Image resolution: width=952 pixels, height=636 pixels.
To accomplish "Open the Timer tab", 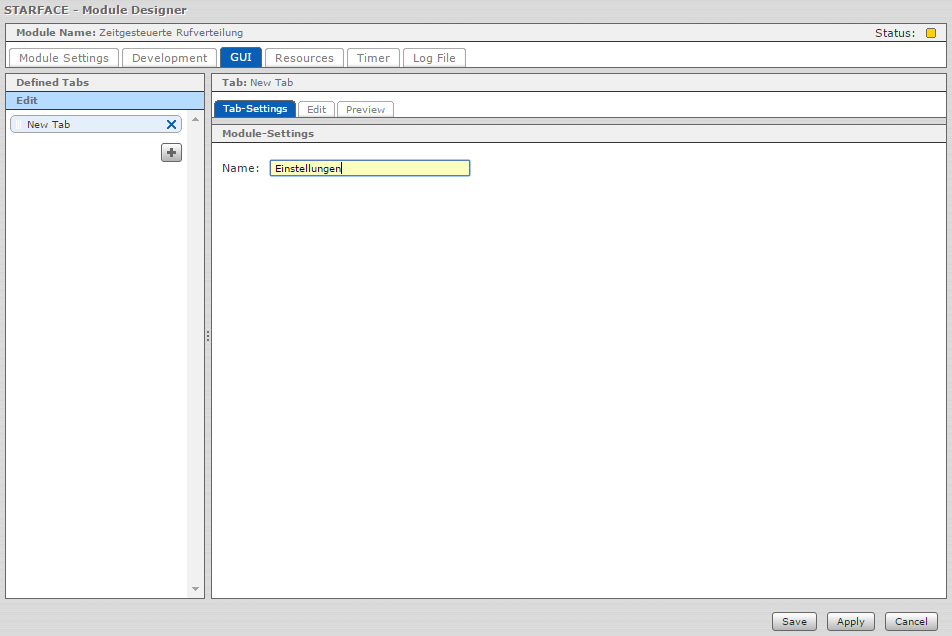I will [374, 58].
